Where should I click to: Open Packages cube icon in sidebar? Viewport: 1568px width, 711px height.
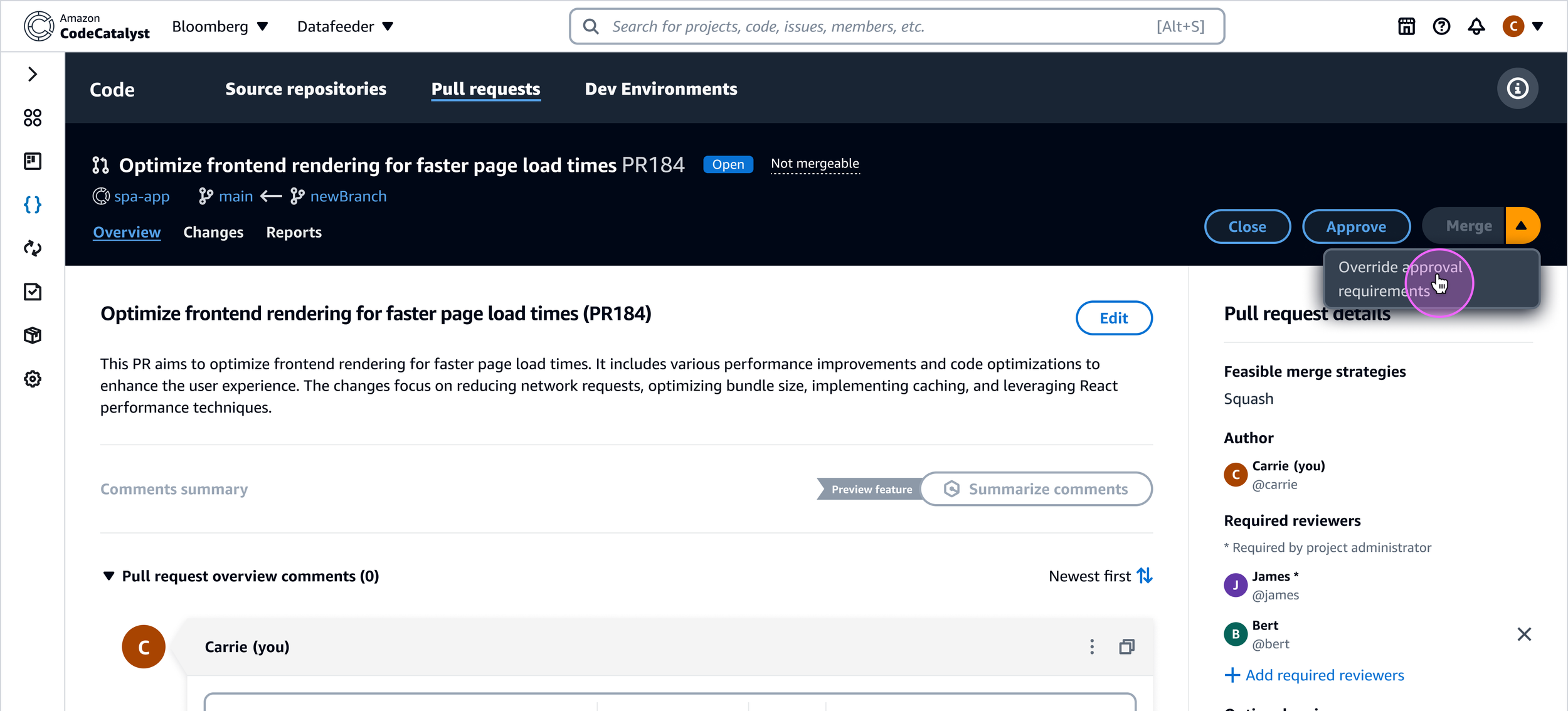pos(33,335)
